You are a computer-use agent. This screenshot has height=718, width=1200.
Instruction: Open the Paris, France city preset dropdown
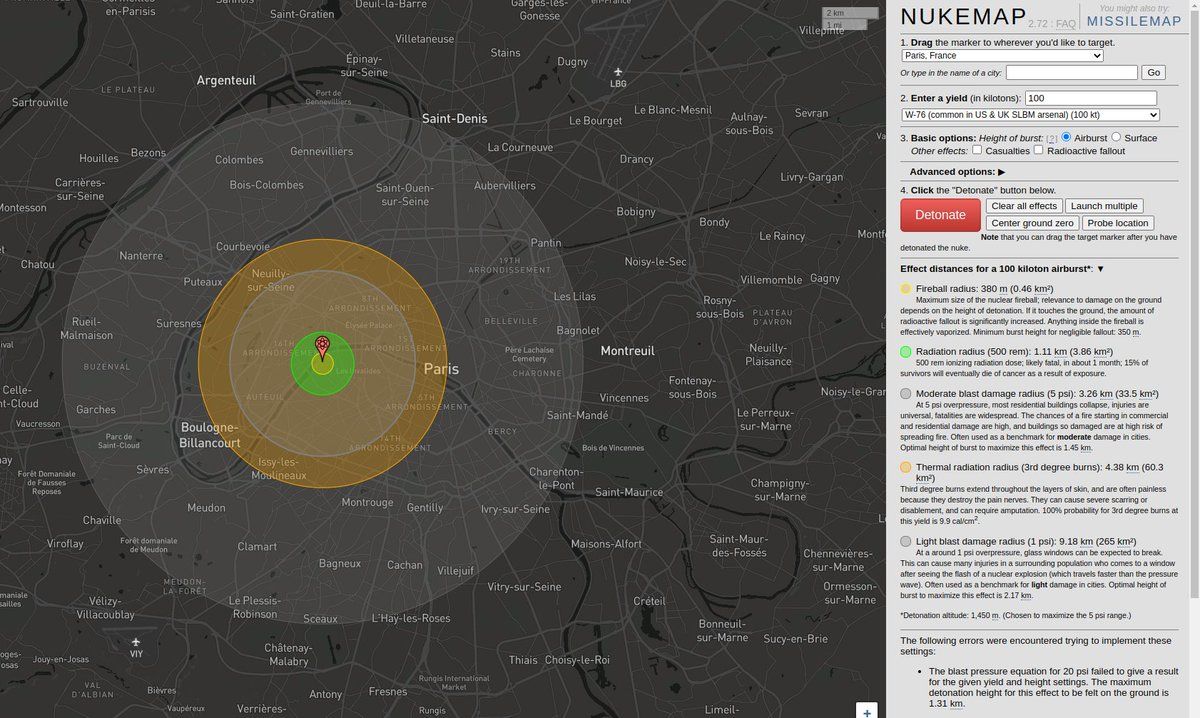1001,56
